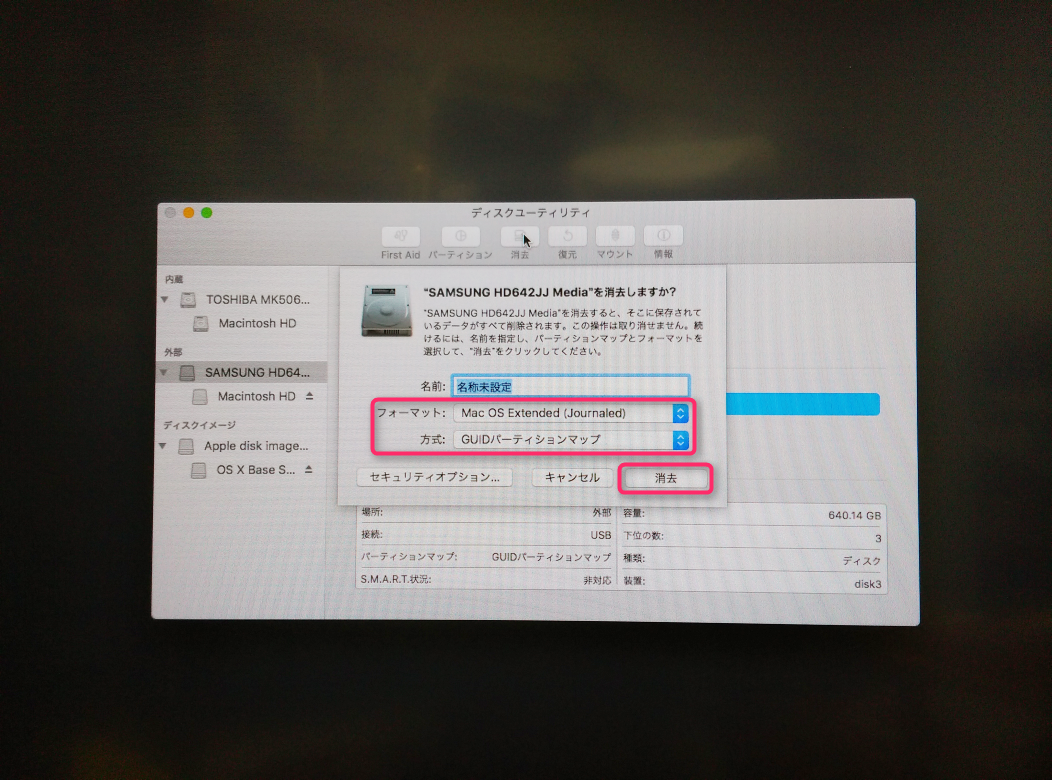
Task: Click the info (情報) toolbar icon
Action: pyautogui.click(x=663, y=237)
